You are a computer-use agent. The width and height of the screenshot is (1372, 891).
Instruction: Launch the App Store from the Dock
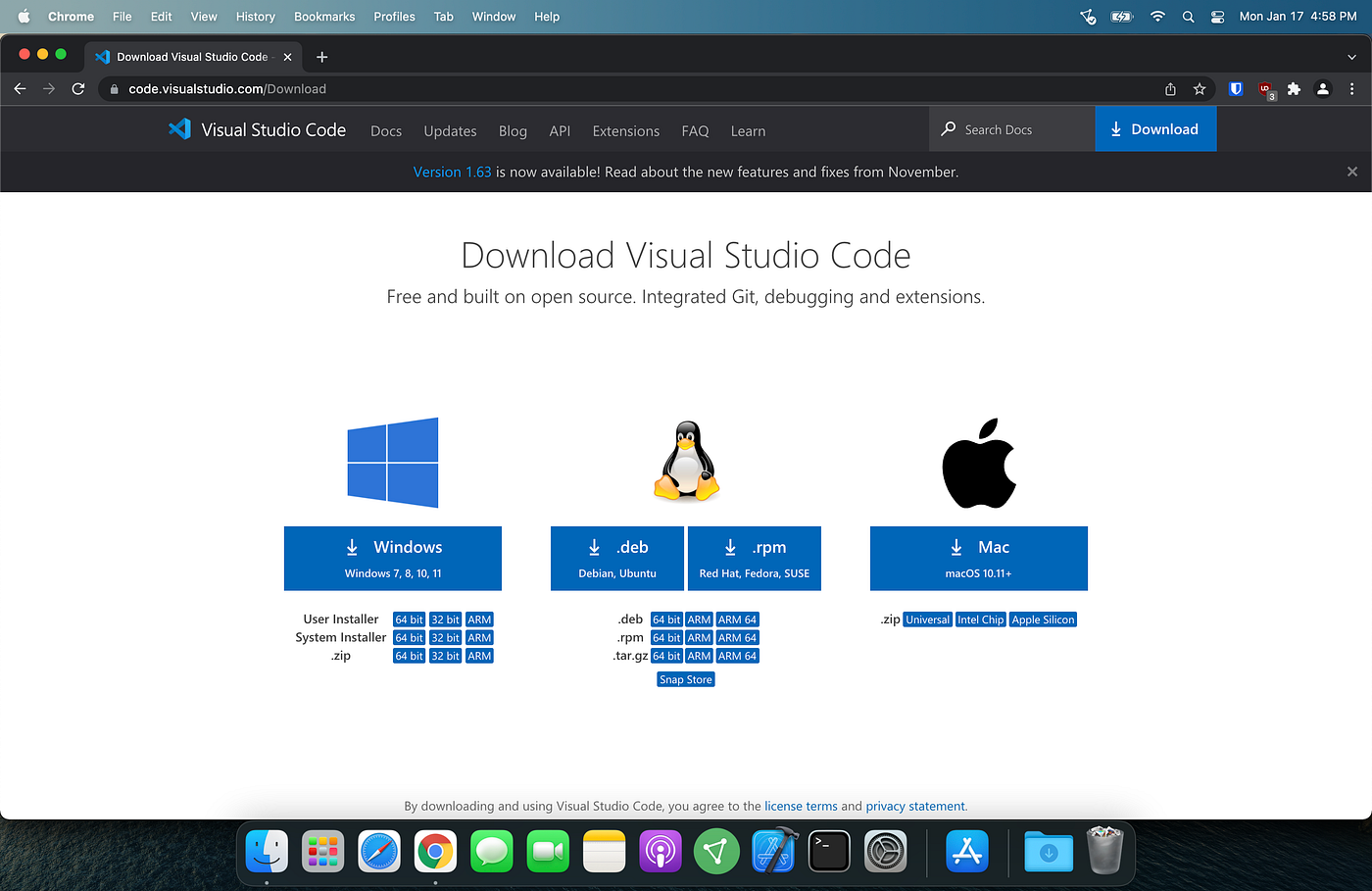[967, 851]
